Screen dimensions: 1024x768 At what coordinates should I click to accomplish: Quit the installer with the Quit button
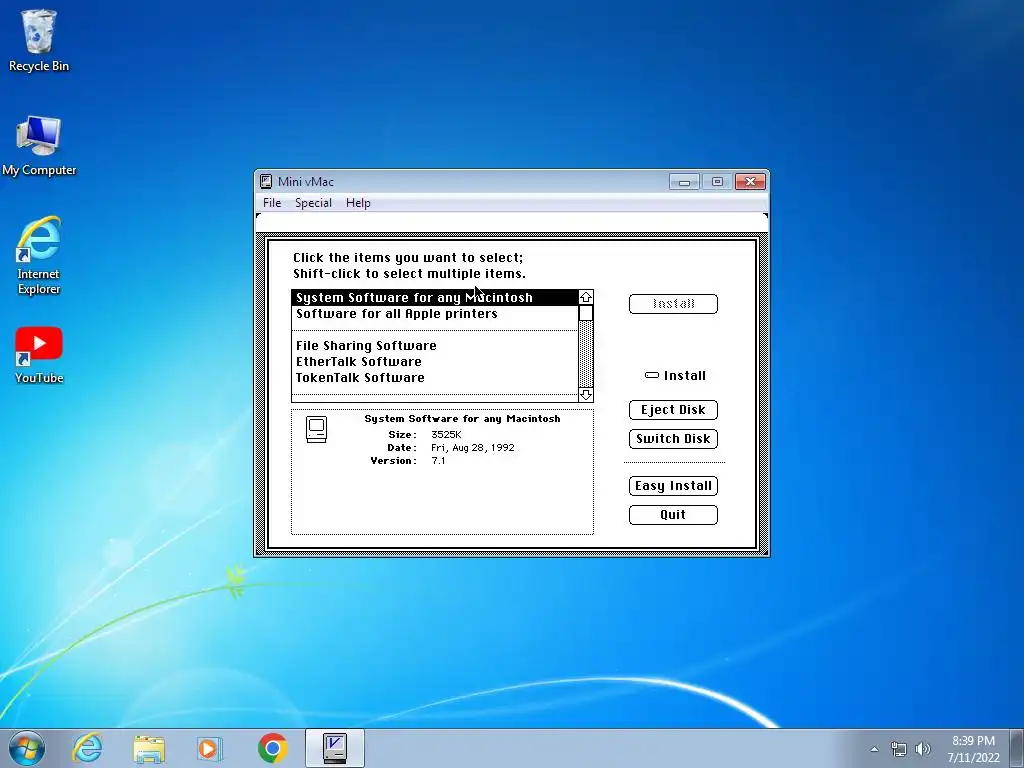673,515
